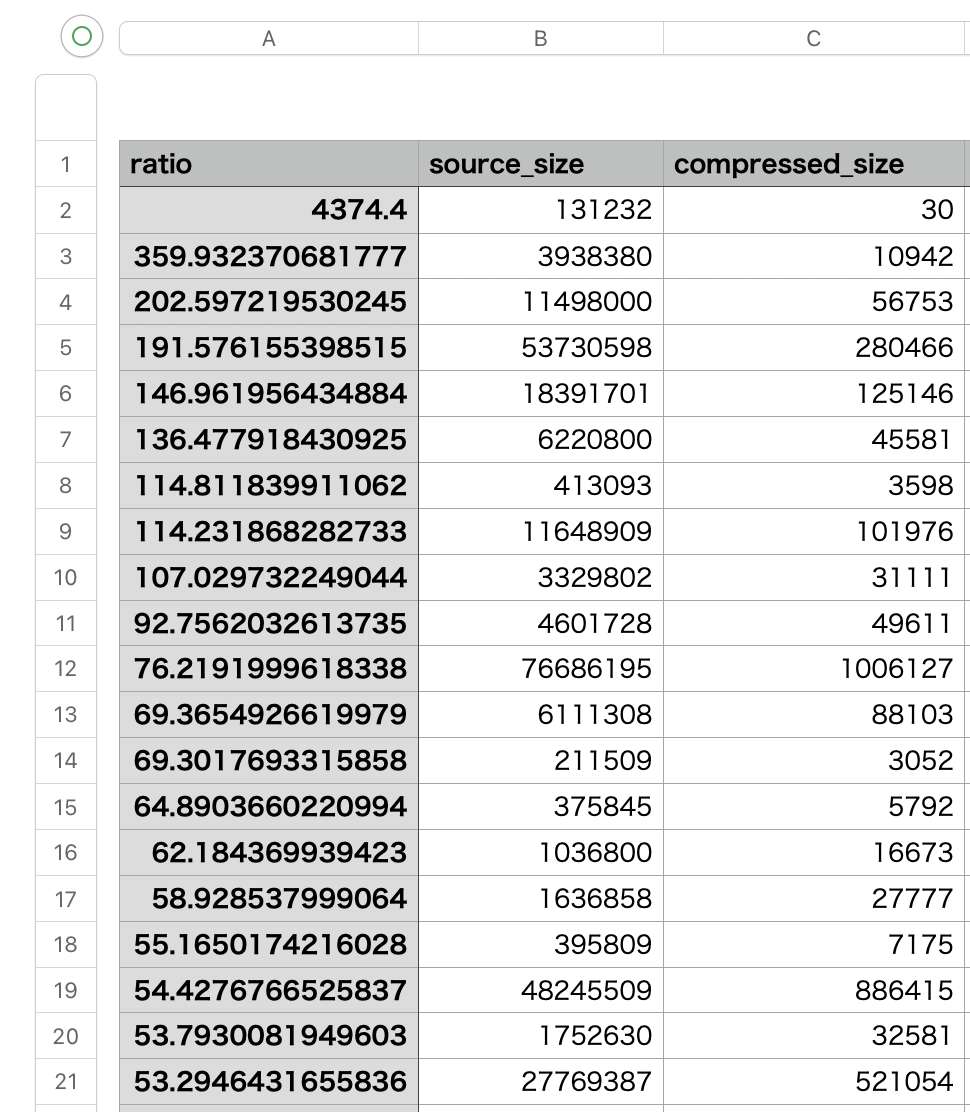Viewport: 970px width, 1112px height.
Task: Click the table select-all circle handle
Action: pos(82,36)
